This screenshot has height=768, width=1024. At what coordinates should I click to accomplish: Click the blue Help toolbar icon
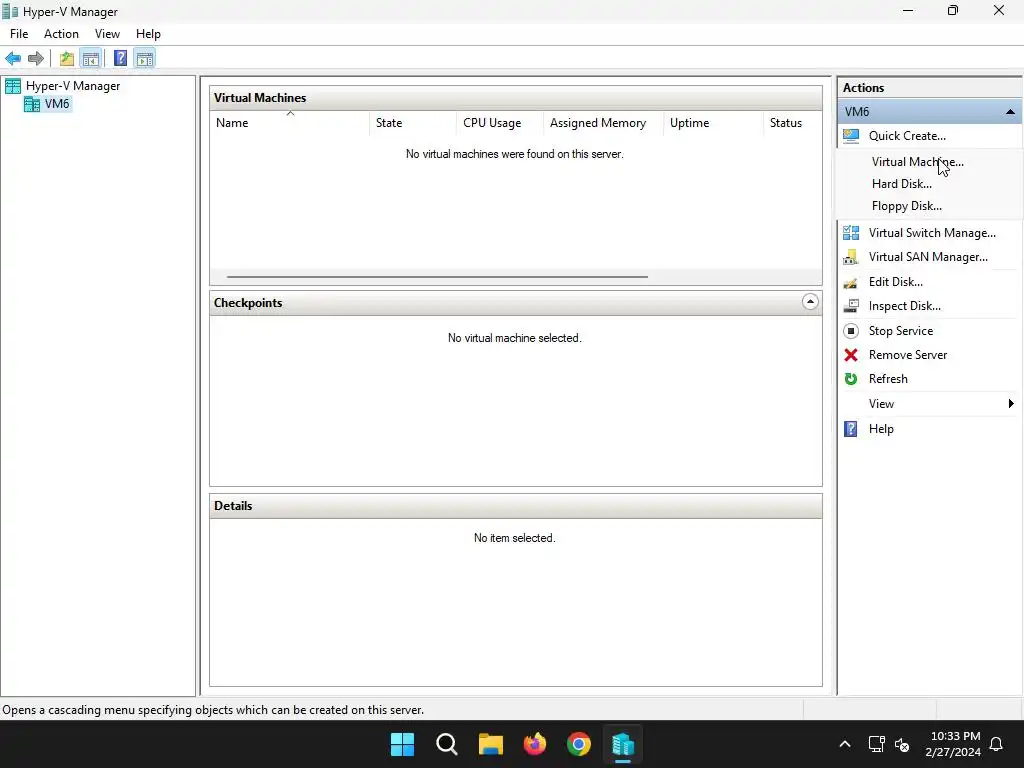click(120, 59)
